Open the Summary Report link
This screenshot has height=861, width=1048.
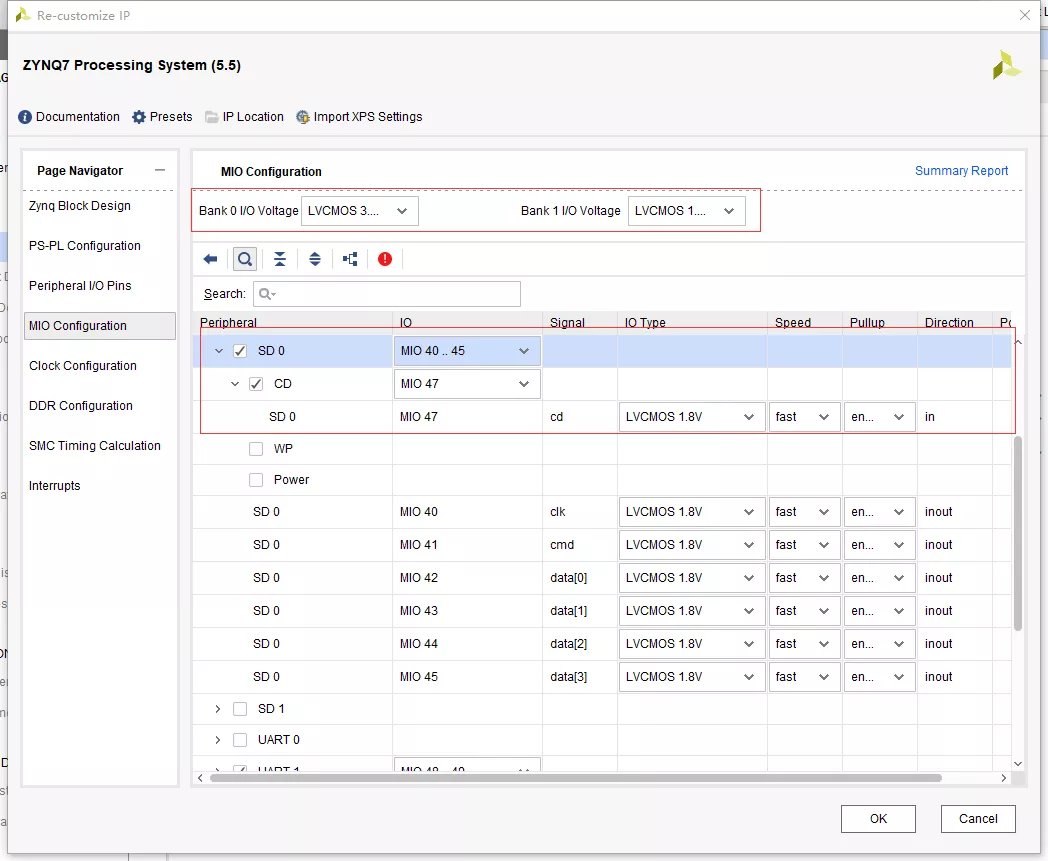pyautogui.click(x=961, y=171)
